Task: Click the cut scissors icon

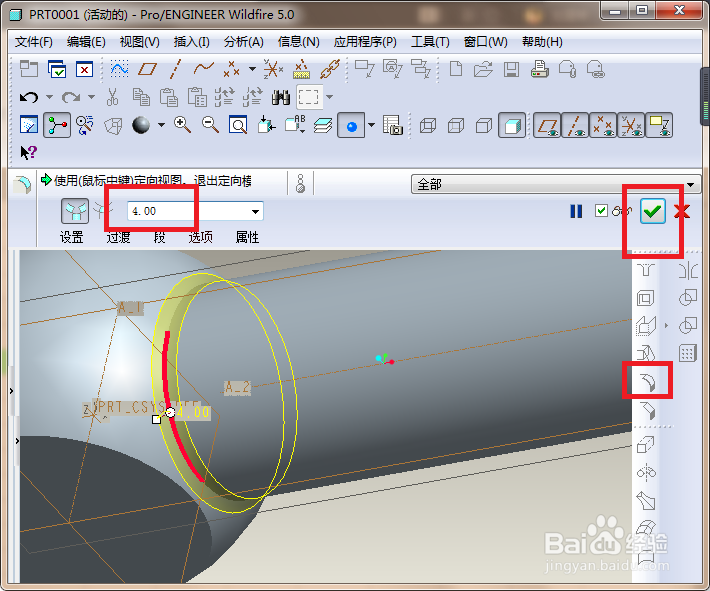Action: (112, 97)
